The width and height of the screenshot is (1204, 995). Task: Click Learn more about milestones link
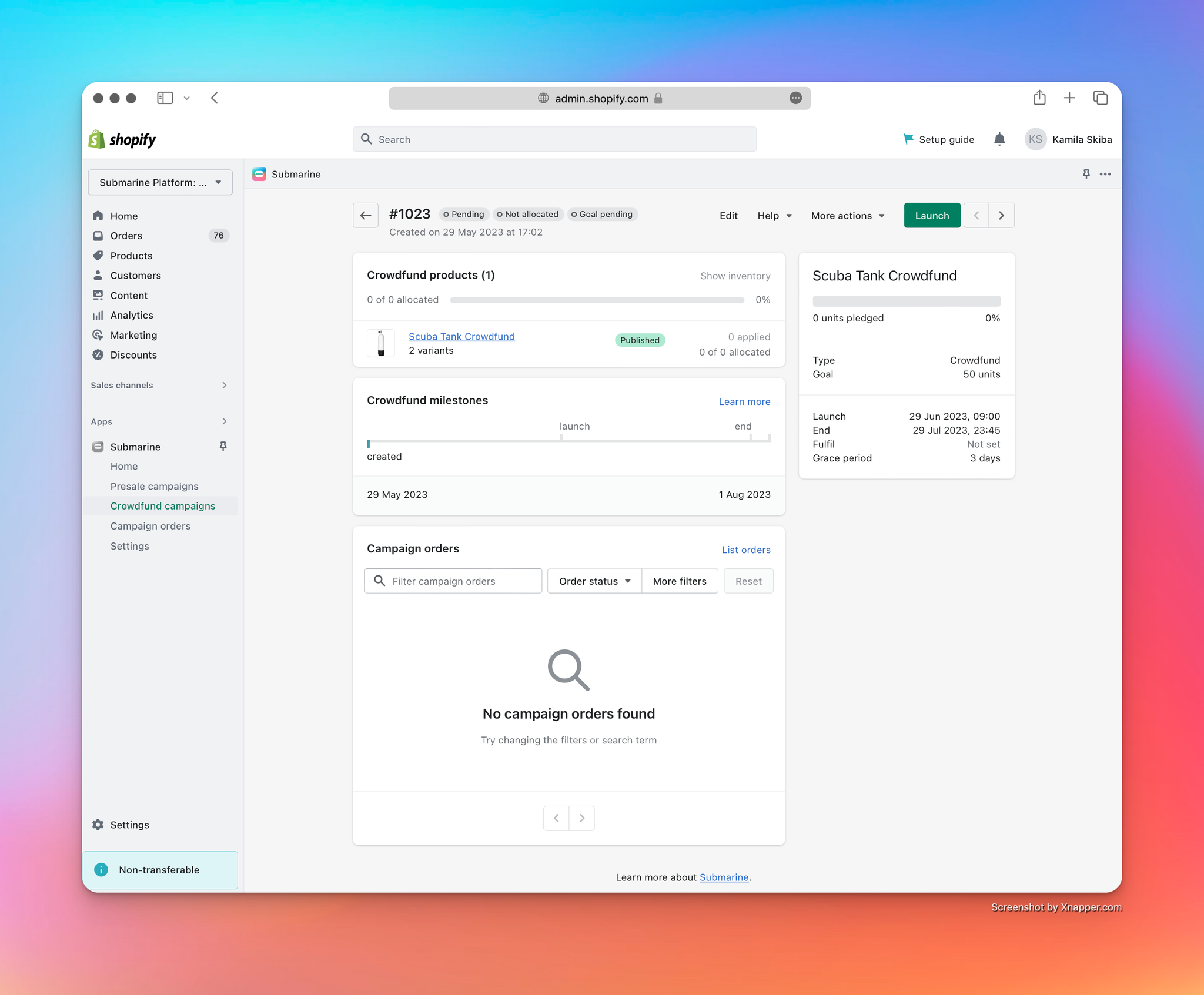(744, 400)
